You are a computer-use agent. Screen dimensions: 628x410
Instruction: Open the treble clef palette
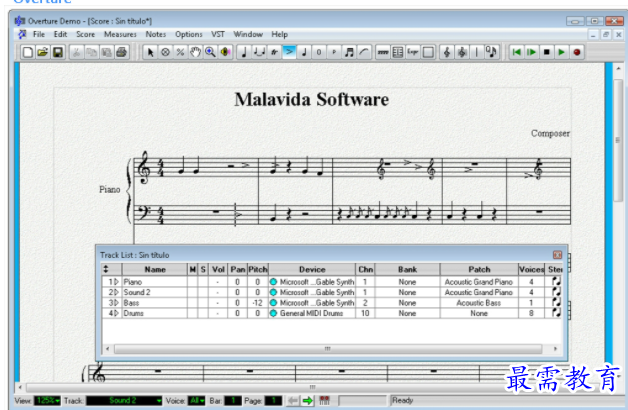447,52
